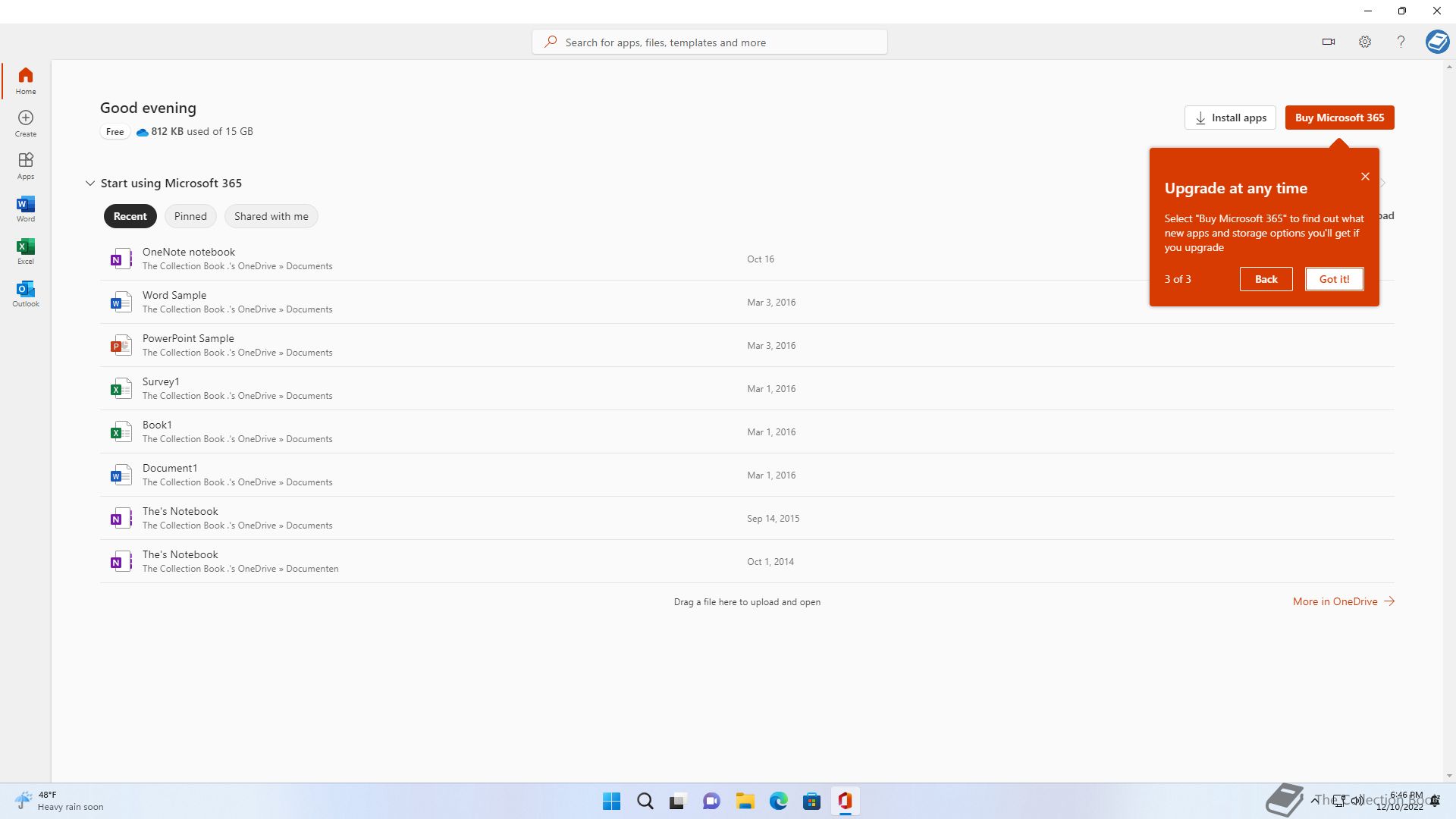Screen dimensions: 1456x819
Task: Collapse the Start using Microsoft 365 section
Action: (89, 183)
